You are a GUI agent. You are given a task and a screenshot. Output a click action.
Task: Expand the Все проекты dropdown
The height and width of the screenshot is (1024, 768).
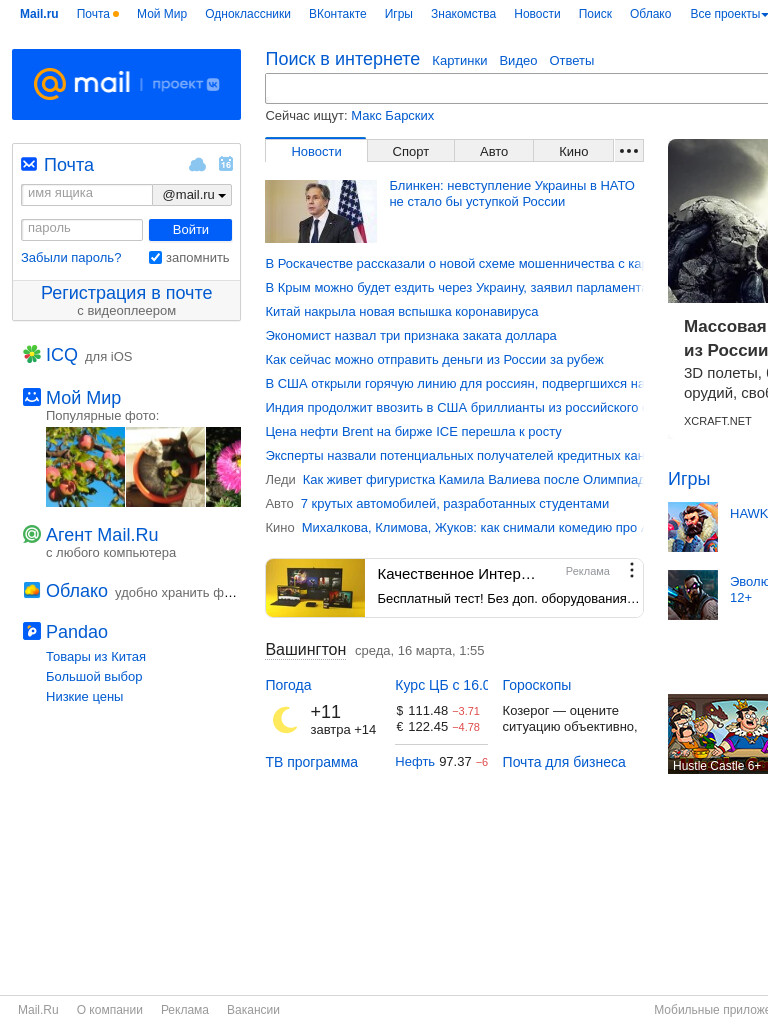point(728,14)
